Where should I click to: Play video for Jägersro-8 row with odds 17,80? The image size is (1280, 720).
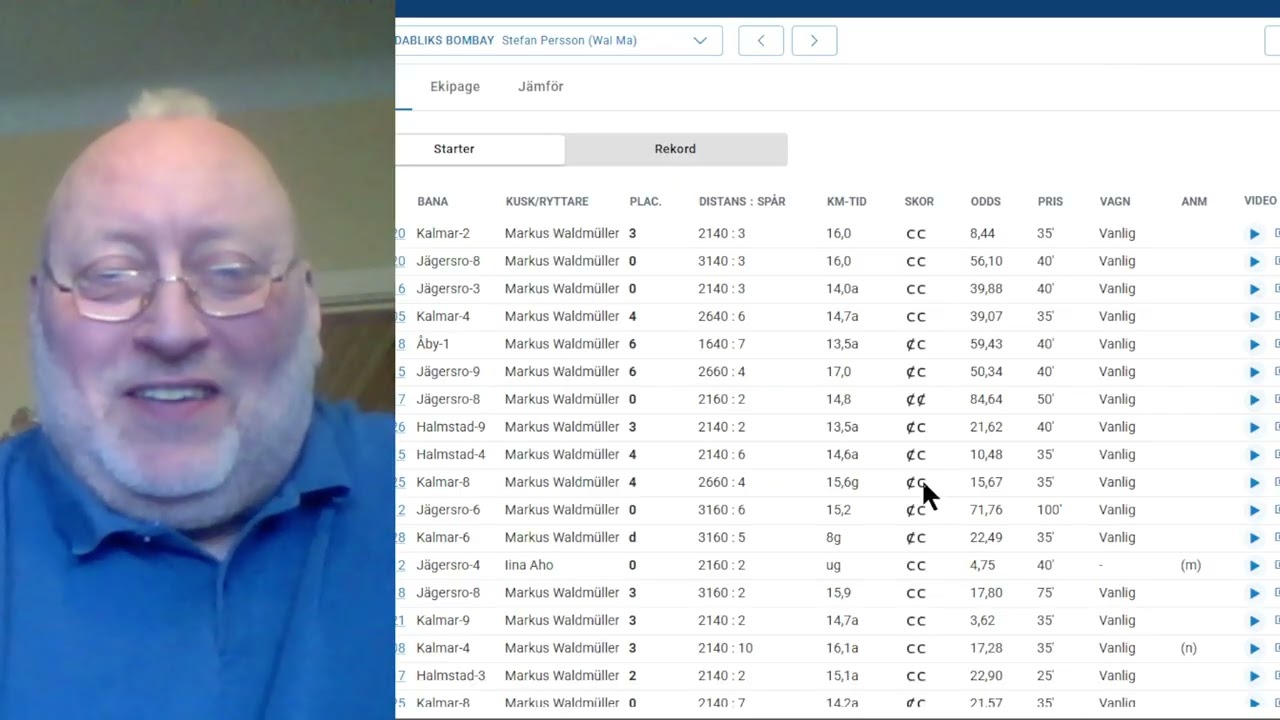pos(1254,593)
